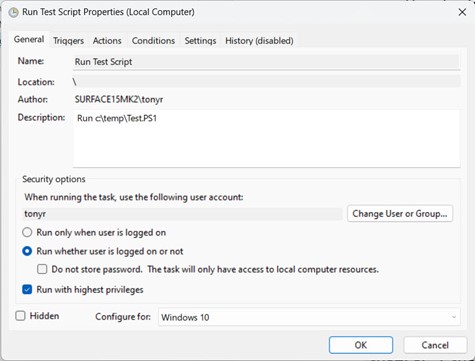Image resolution: width=475 pixels, height=361 pixels.
Task: Close the Run Test Script Properties dialog
Action: [x=462, y=12]
